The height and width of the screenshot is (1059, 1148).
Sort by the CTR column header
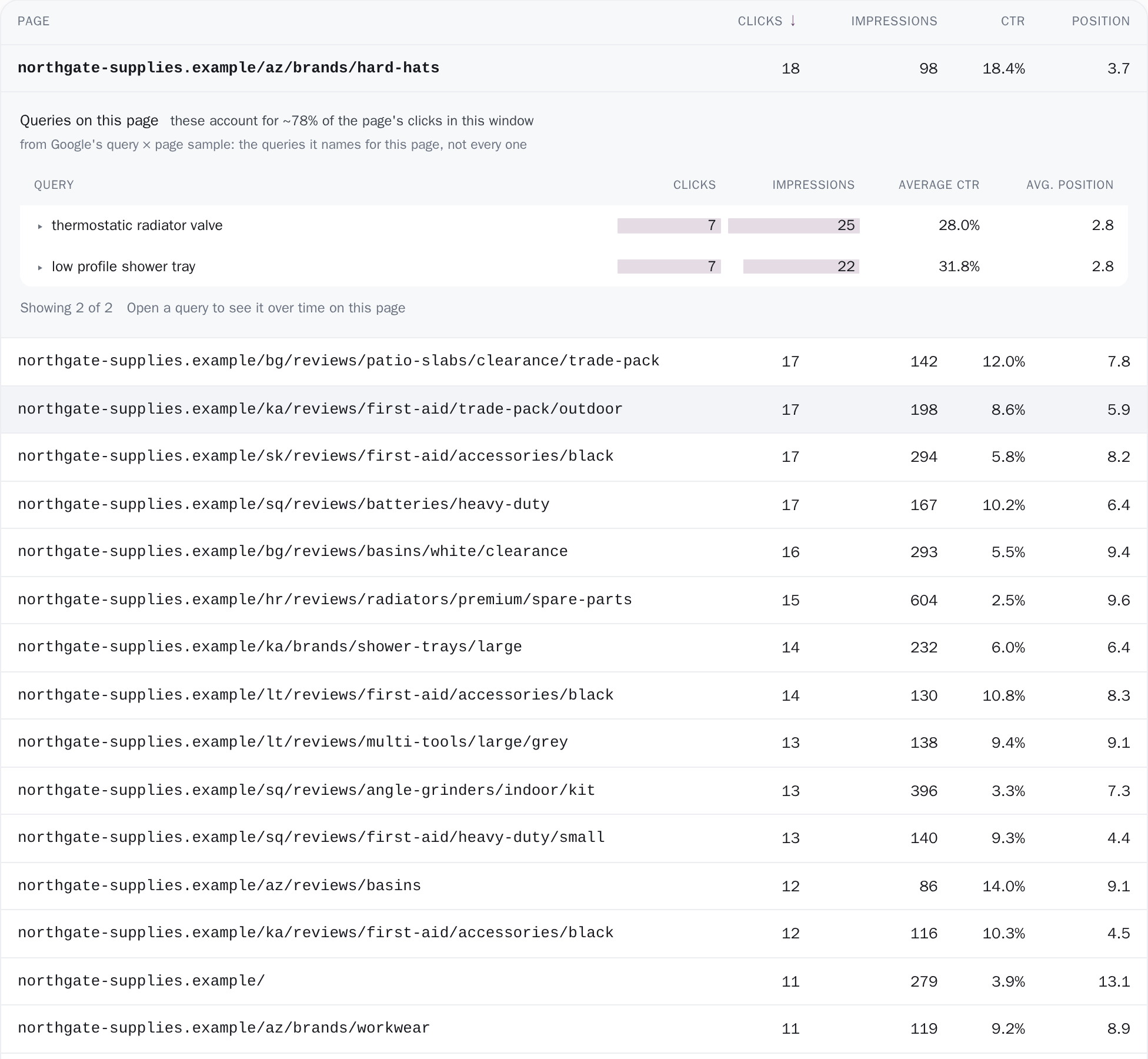pyautogui.click(x=1013, y=21)
